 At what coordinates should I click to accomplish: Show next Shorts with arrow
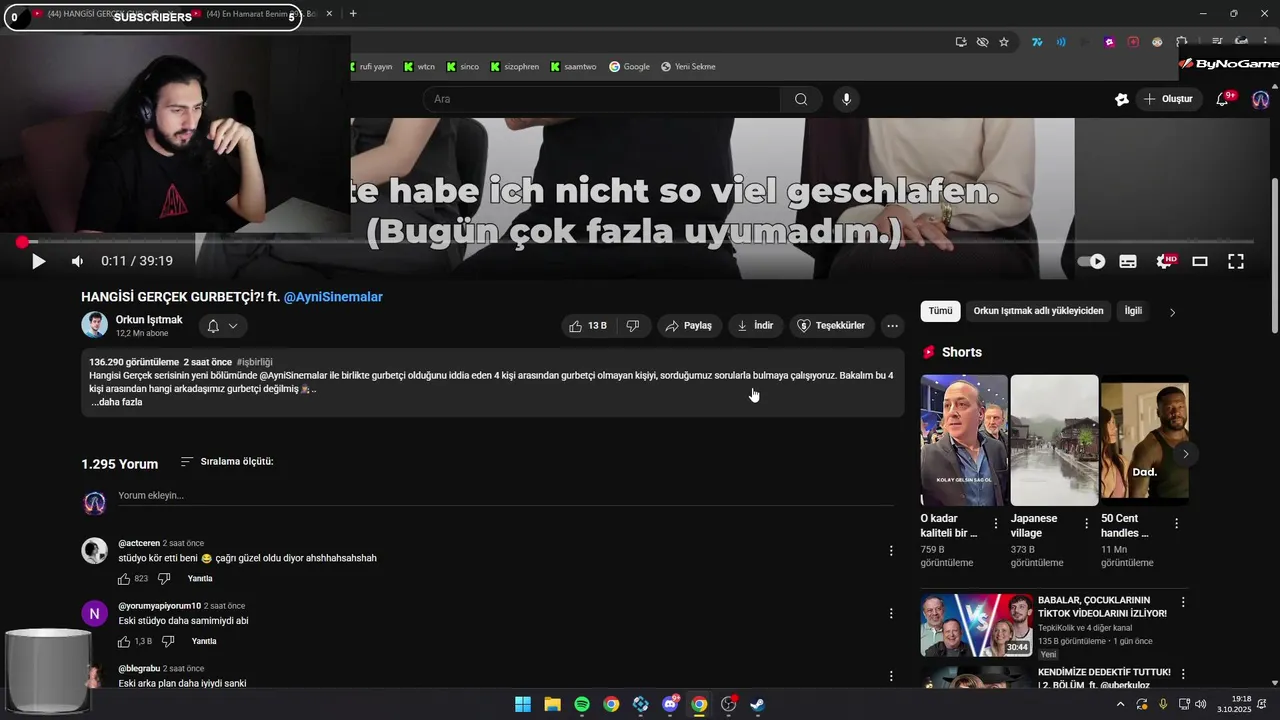click(x=1185, y=454)
